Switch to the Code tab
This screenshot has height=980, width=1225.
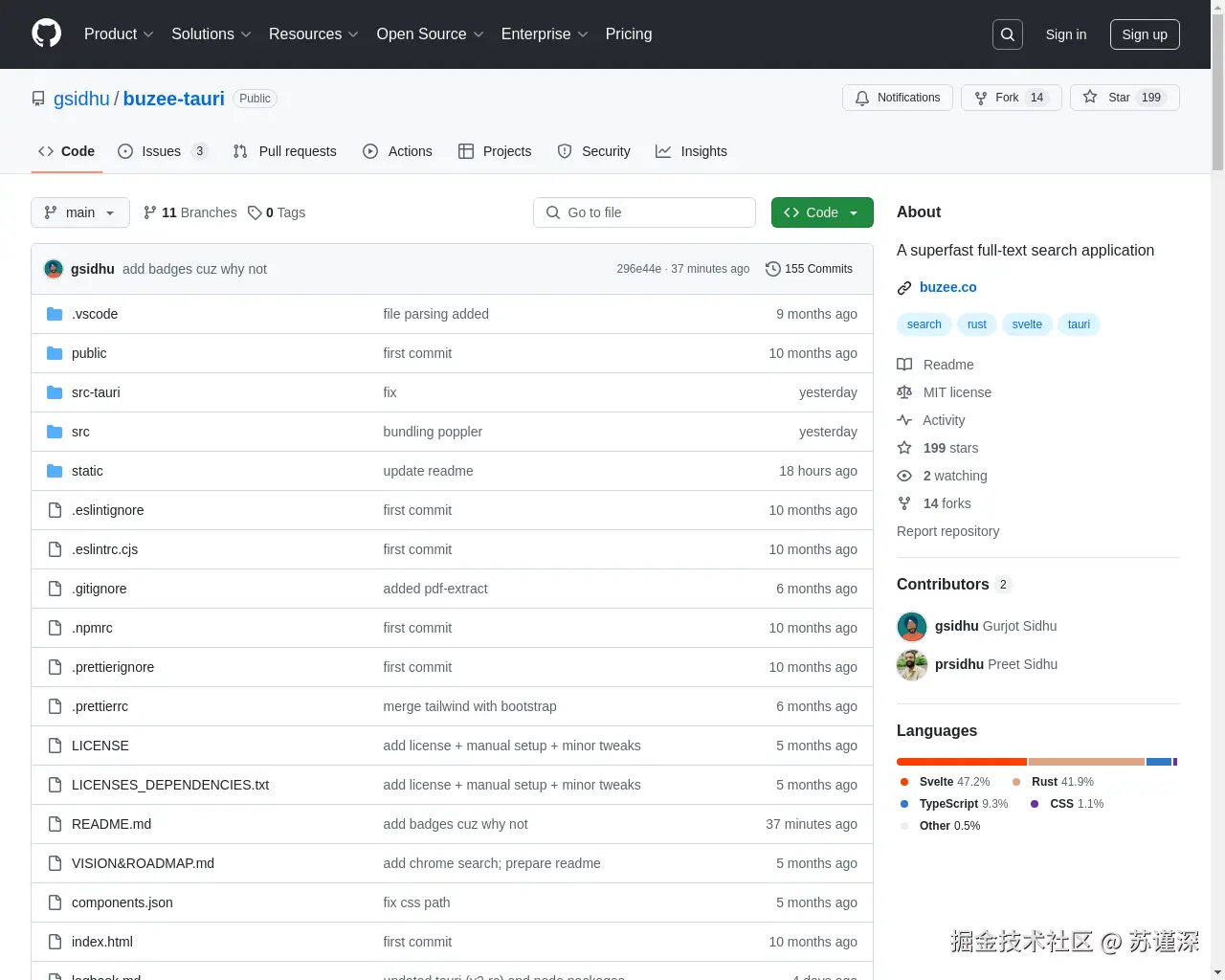point(67,151)
